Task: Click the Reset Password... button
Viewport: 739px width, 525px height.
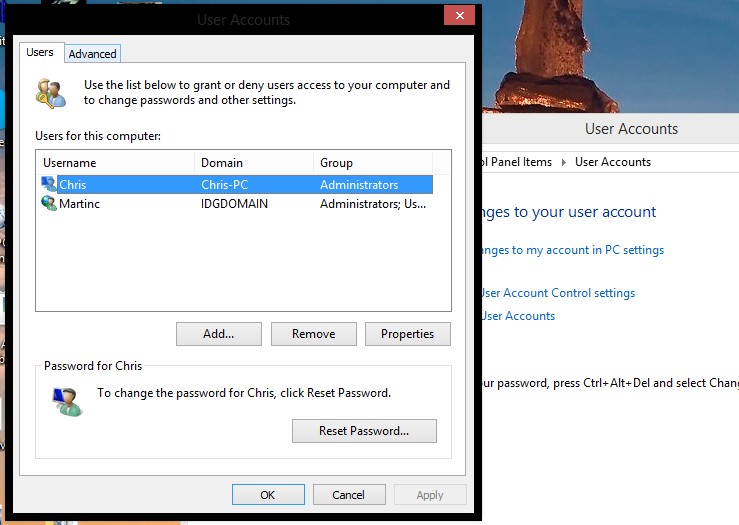Action: [x=364, y=431]
